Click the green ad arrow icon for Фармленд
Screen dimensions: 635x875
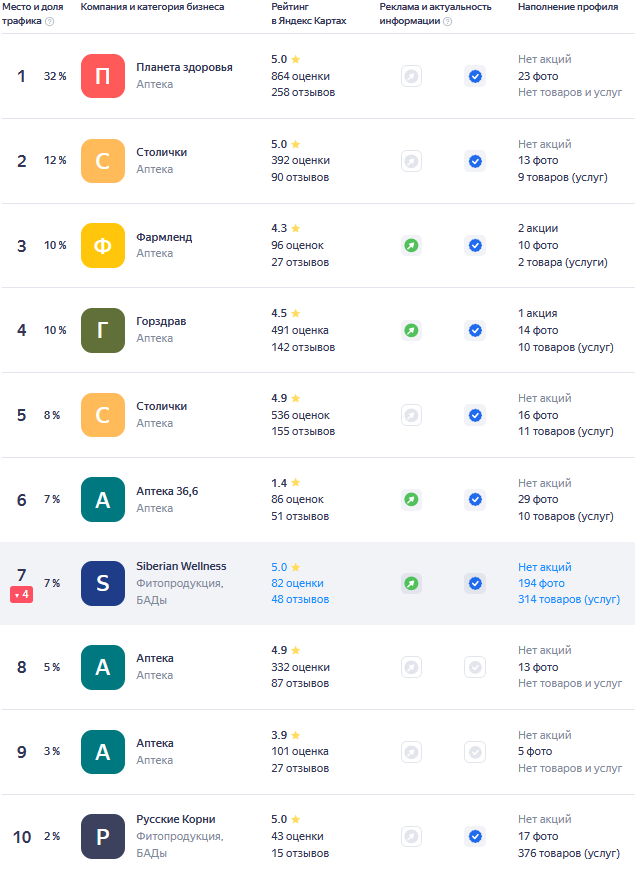coord(411,246)
